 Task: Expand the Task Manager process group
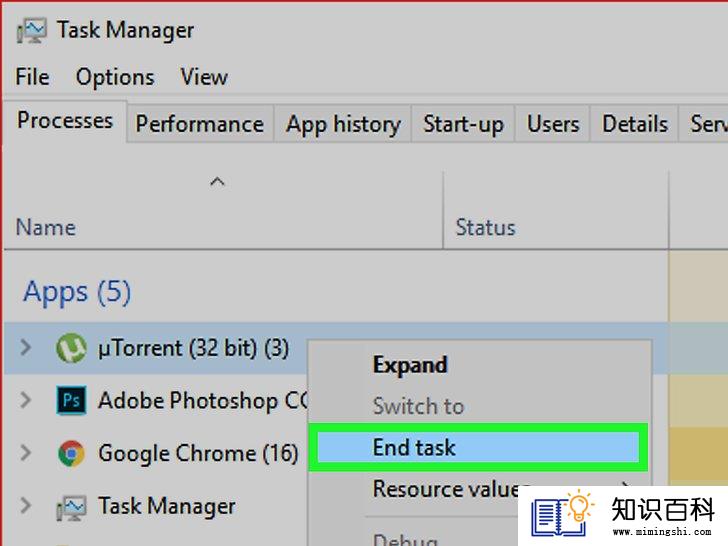click(x=26, y=506)
